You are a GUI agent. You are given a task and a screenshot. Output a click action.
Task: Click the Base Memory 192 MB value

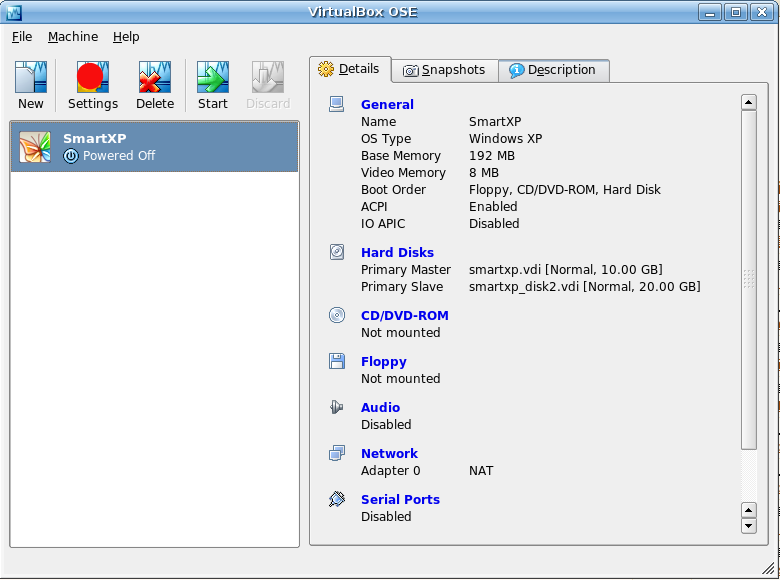click(491, 156)
